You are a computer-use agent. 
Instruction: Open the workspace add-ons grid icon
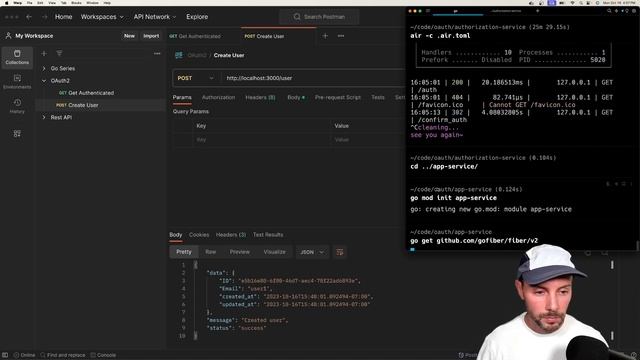[17, 134]
